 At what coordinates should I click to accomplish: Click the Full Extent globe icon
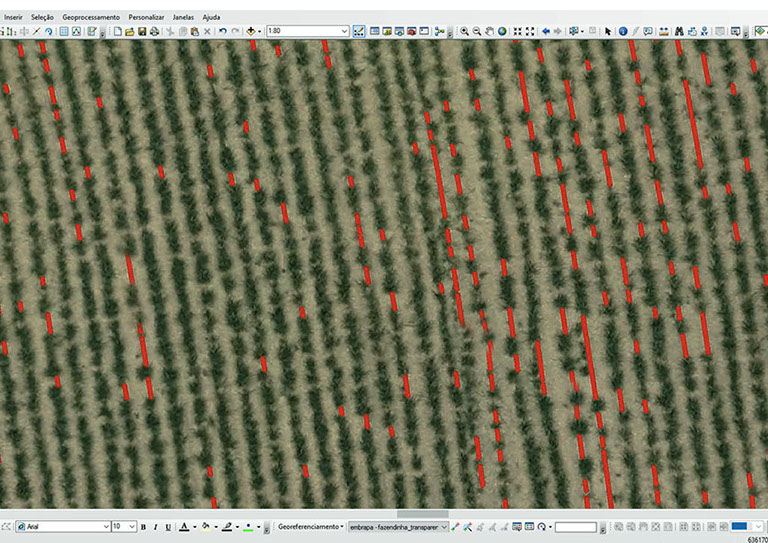click(502, 31)
